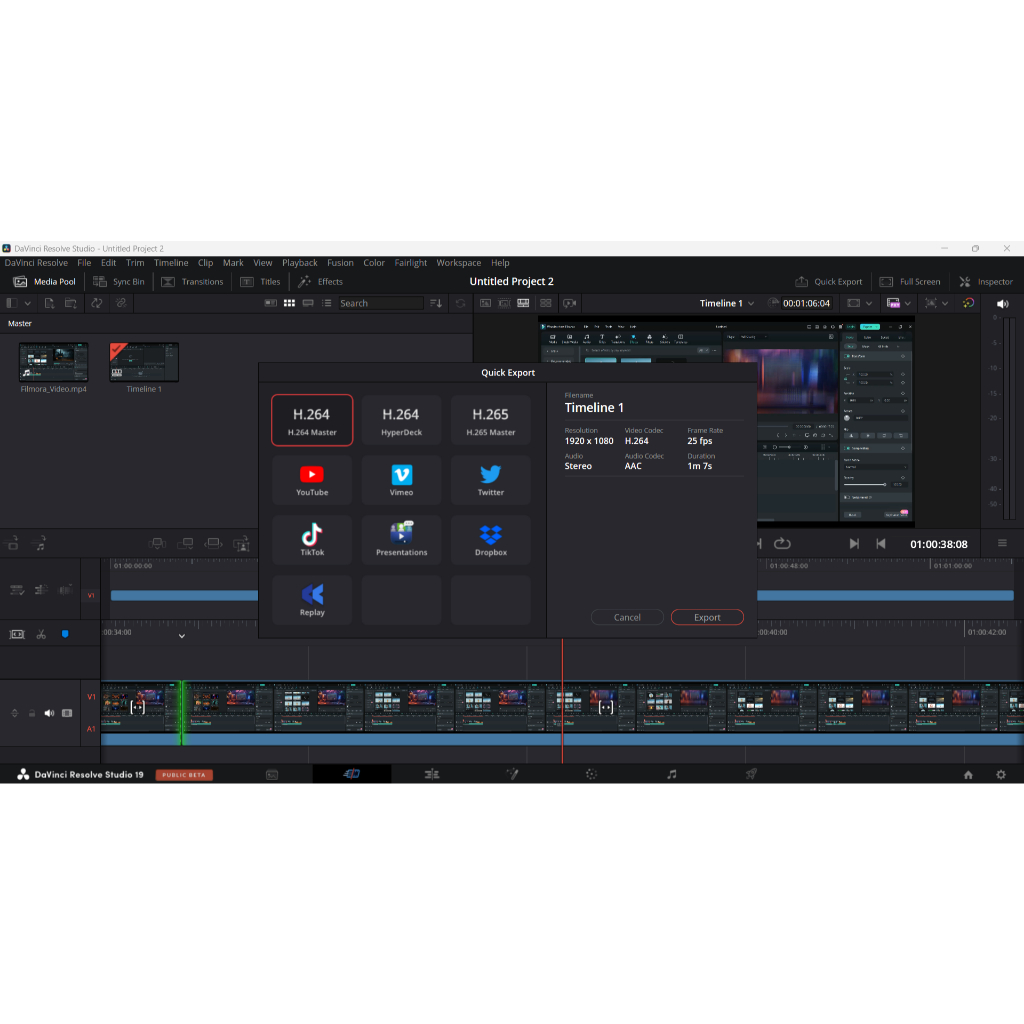This screenshot has height=1024, width=1024.
Task: Select the Presentations export preset
Action: [401, 540]
